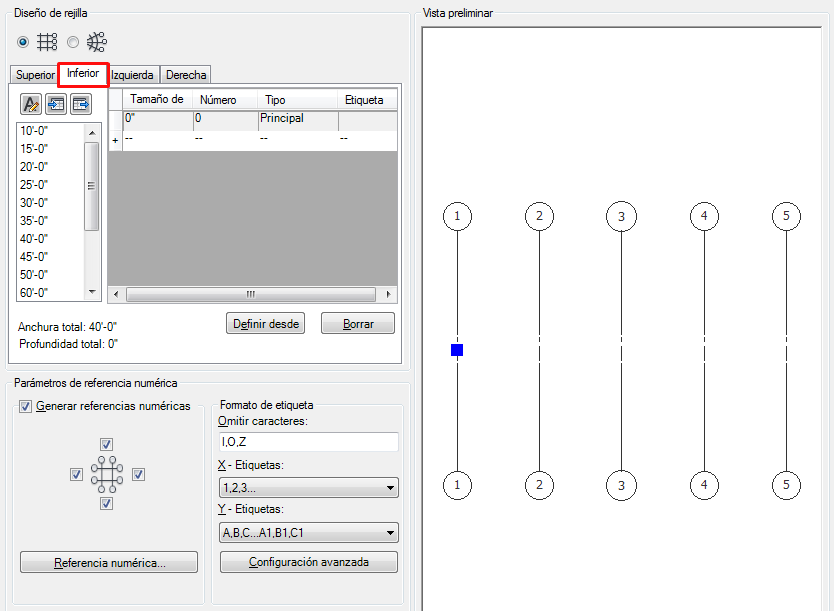Screen dimensions: 834x611
Task: Click the table horizontal scroll right arrow
Action: tap(389, 294)
